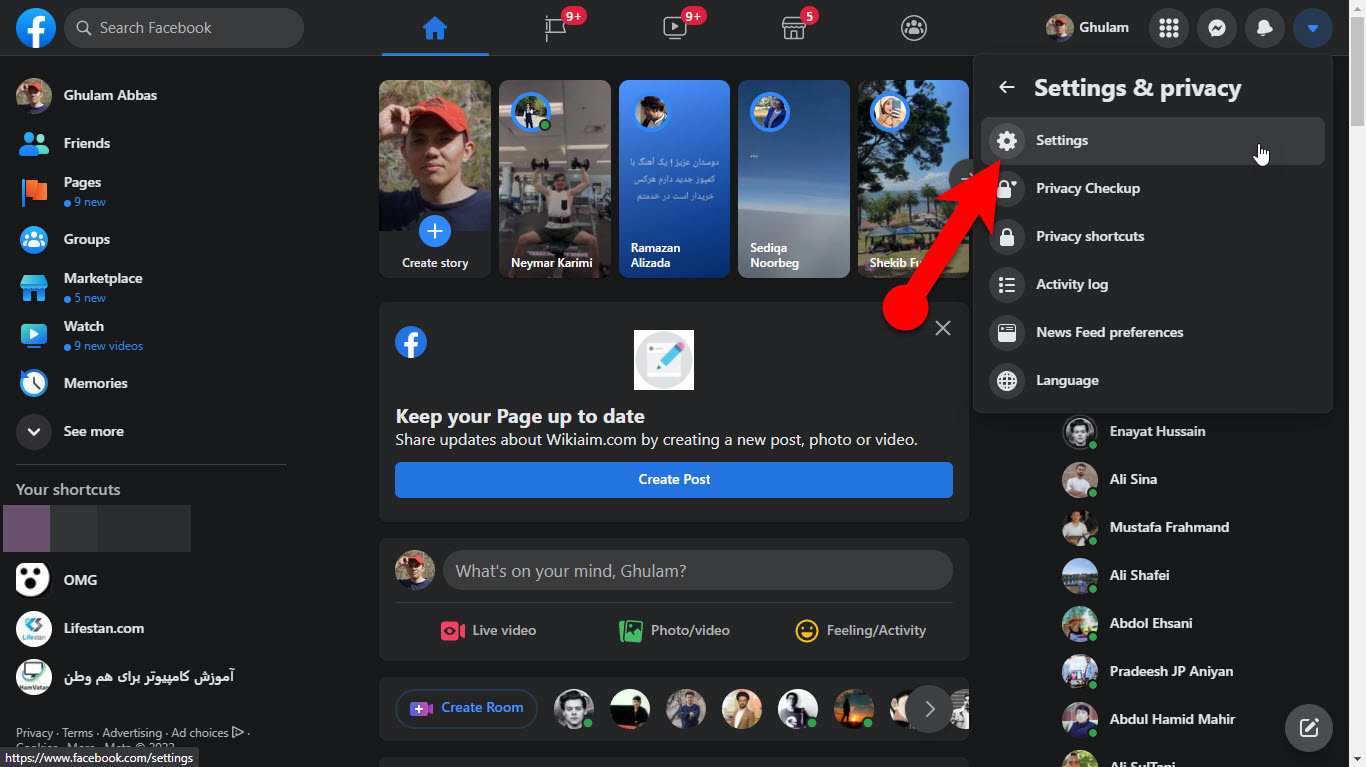Go to Marketplace tab in top navigation

tap(794, 28)
